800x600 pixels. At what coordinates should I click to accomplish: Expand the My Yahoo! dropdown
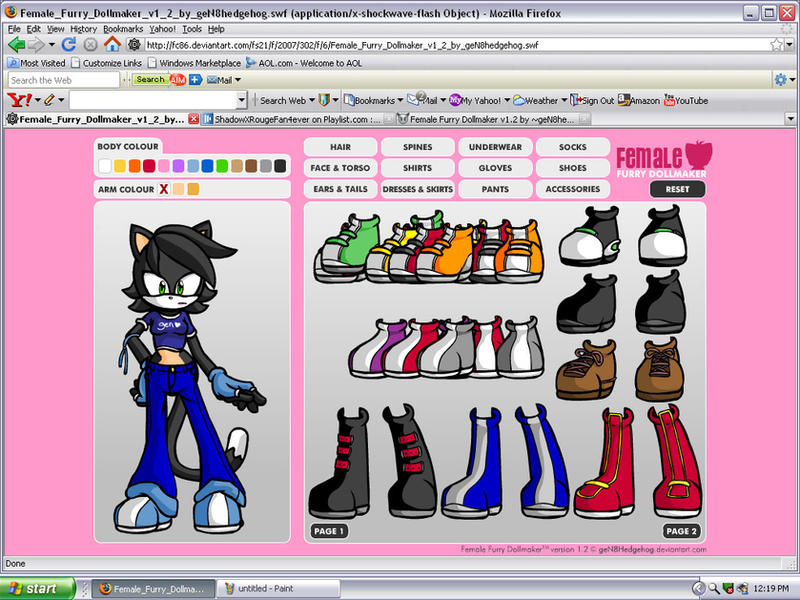click(x=507, y=100)
